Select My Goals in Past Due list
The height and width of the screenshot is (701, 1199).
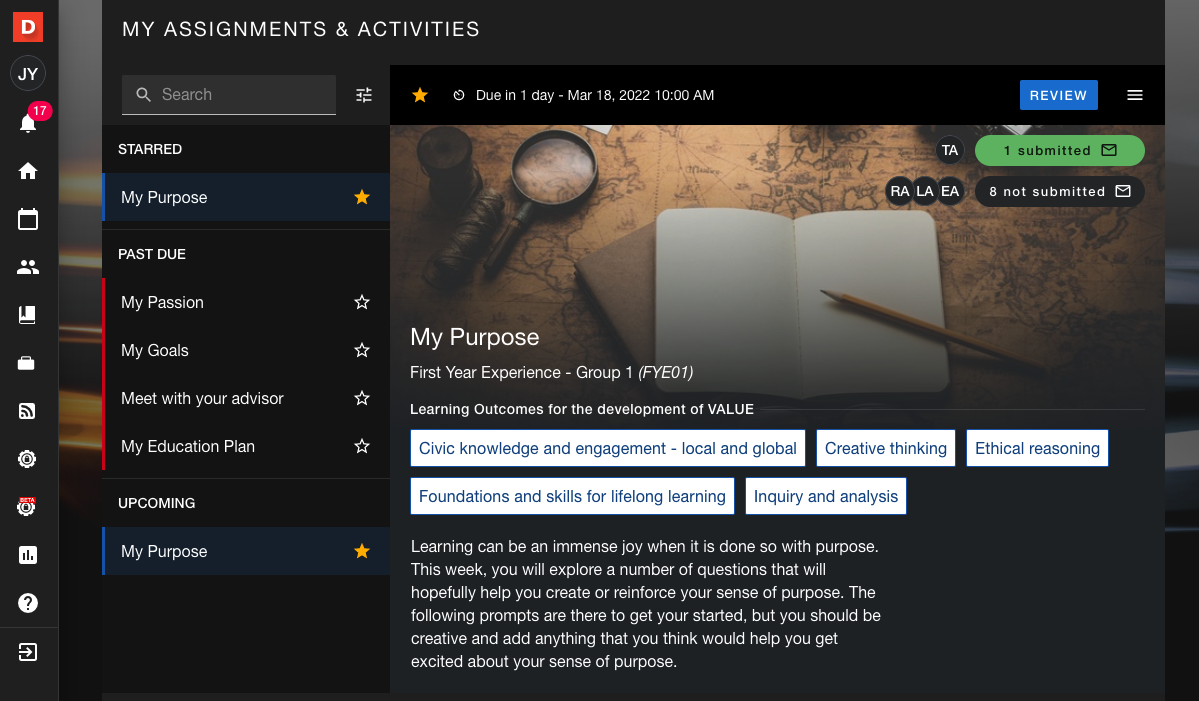[x=155, y=350]
